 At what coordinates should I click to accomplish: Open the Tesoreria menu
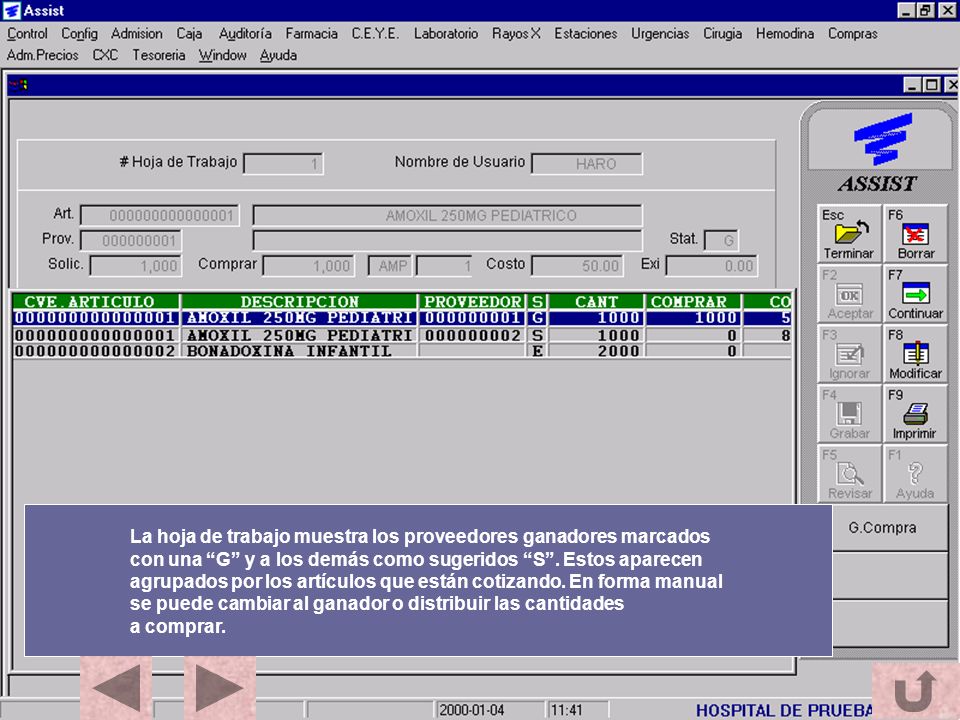(159, 55)
